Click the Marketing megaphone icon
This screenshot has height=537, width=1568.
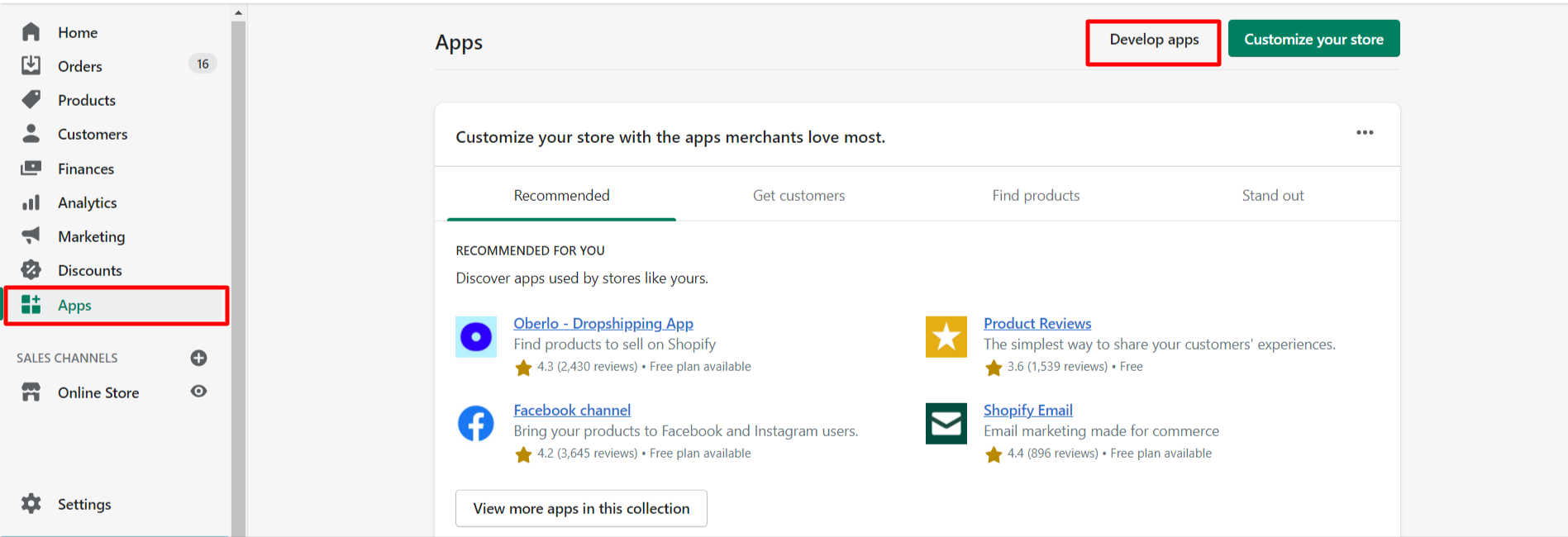coord(31,235)
